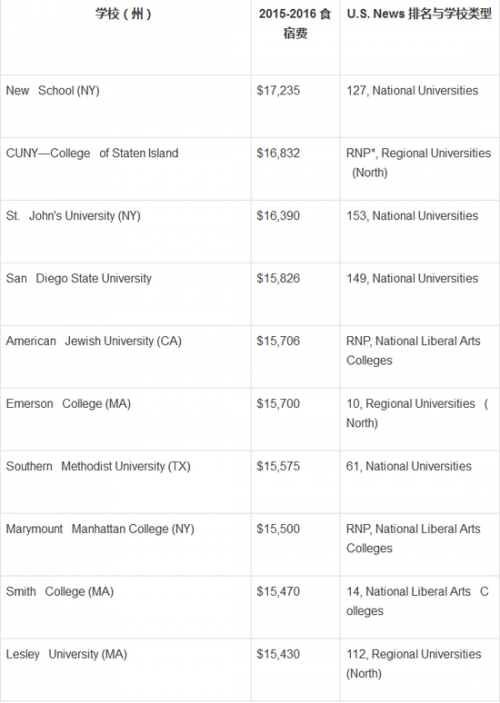The image size is (500, 703).
Task: Click the 2015-2016 食宿费 column header
Action: 295,23
